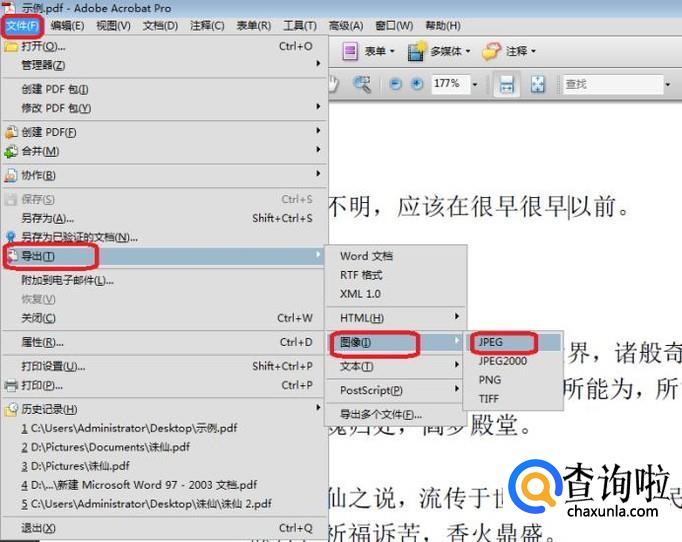Open the Document menu
The image size is (682, 542).
[x=160, y=26]
